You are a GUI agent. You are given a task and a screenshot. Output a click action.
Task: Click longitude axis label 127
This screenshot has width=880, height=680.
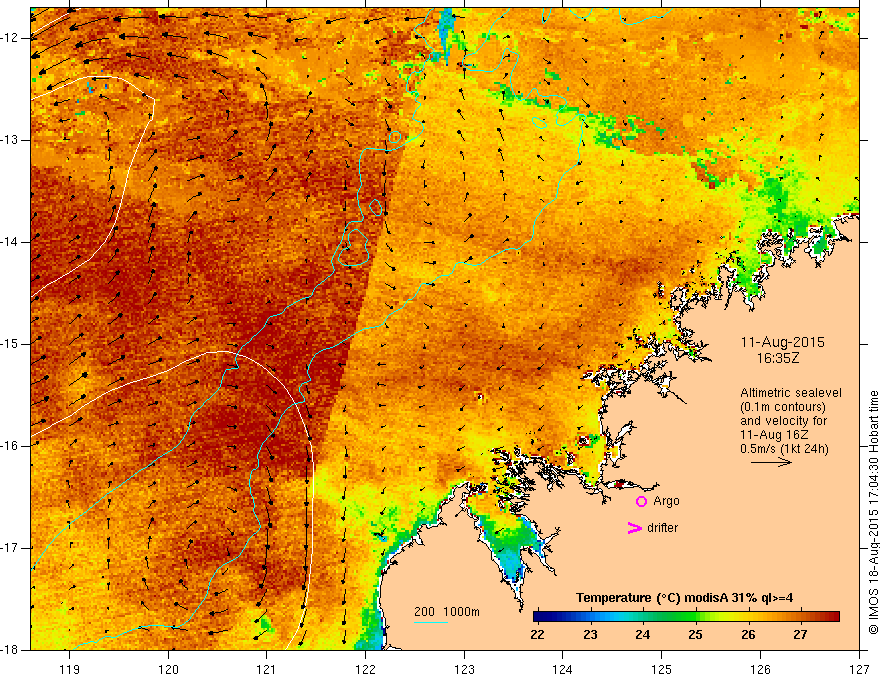click(x=859, y=669)
